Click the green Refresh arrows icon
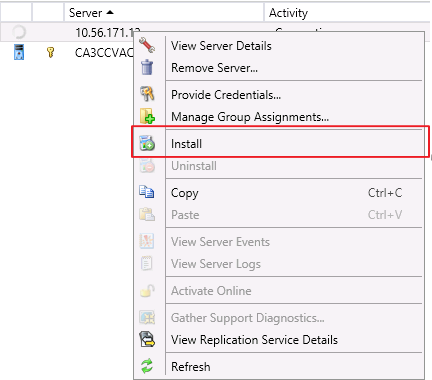 click(x=147, y=366)
